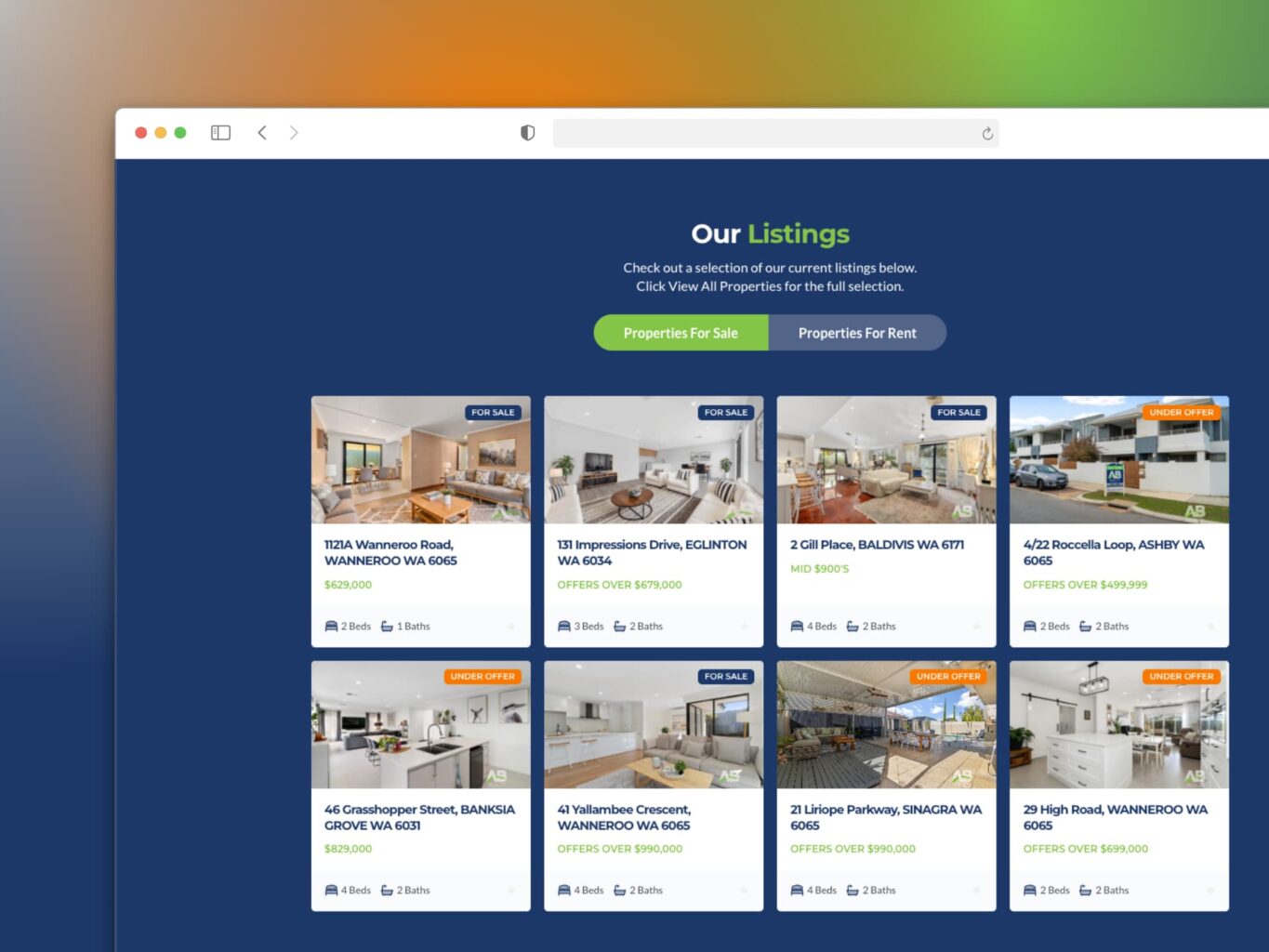Switch to Properties For Sale tab
The width and height of the screenshot is (1269, 952).
pyautogui.click(x=681, y=333)
